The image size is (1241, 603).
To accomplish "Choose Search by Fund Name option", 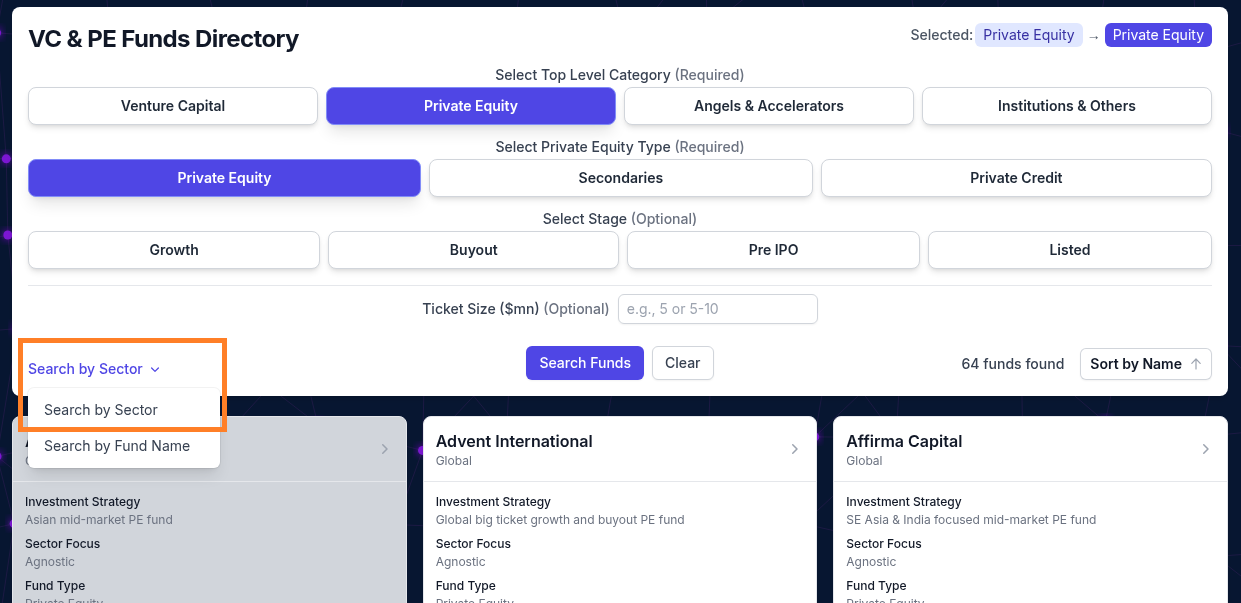I will point(117,446).
